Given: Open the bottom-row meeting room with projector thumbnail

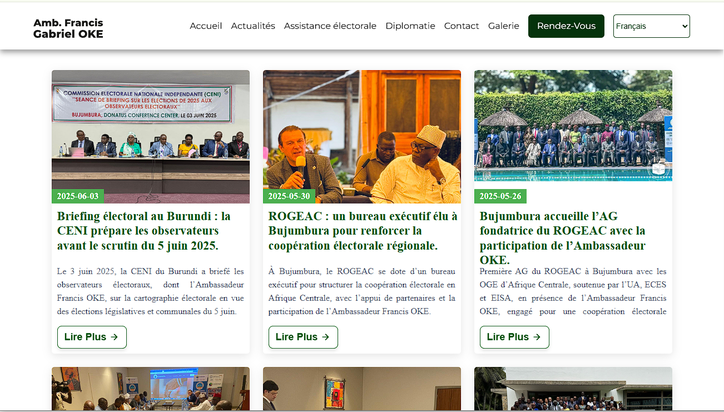Looking at the screenshot, I should coord(151,388).
